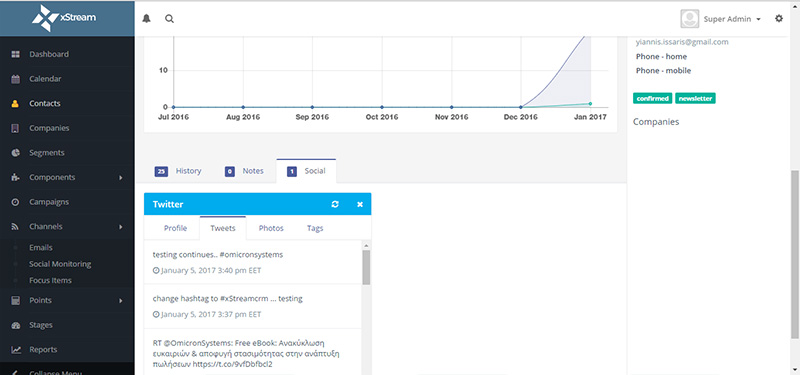Click the Dashboard sidebar icon
Screen dimensions: 800x375
coord(15,54)
